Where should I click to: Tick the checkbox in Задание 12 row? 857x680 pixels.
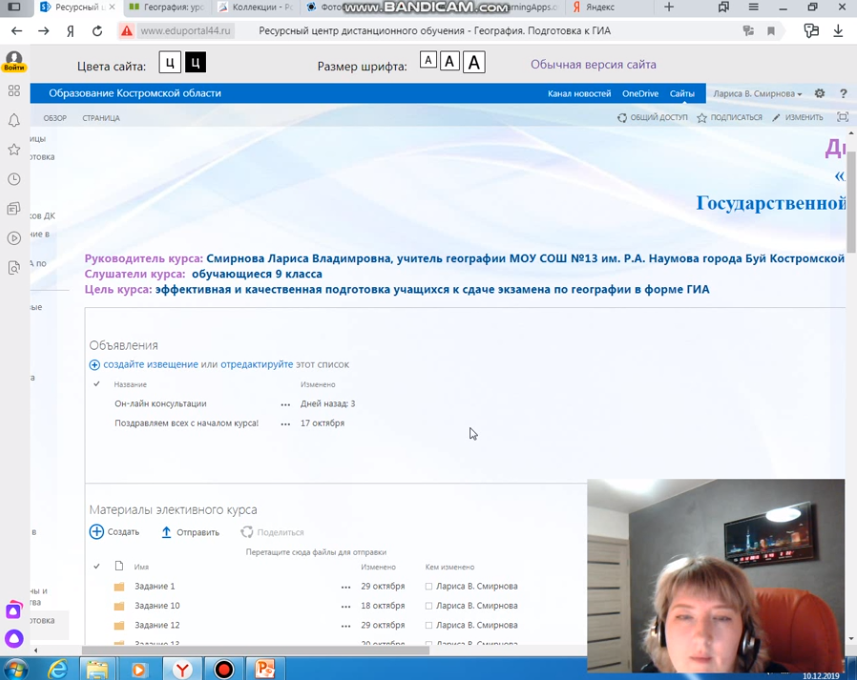point(428,625)
